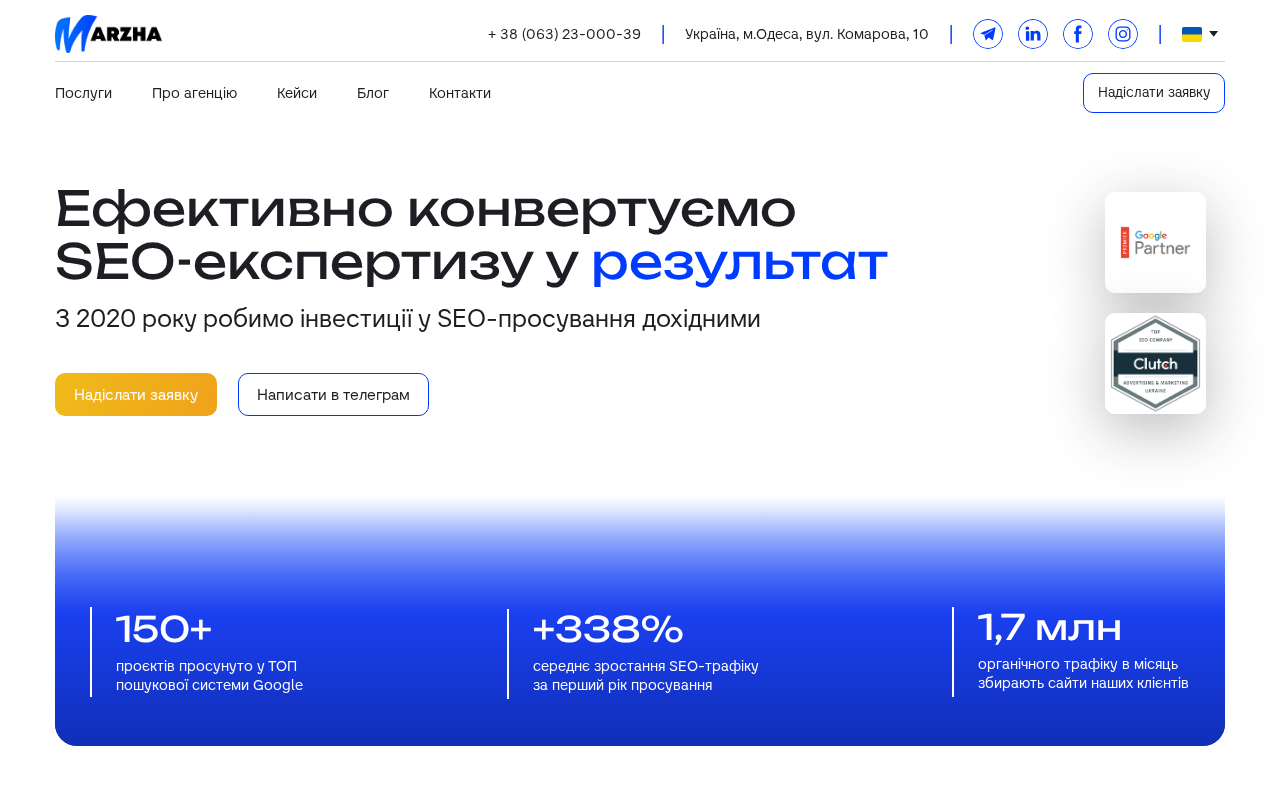Open the Instagram social icon
1280x800 pixels.
click(1123, 34)
